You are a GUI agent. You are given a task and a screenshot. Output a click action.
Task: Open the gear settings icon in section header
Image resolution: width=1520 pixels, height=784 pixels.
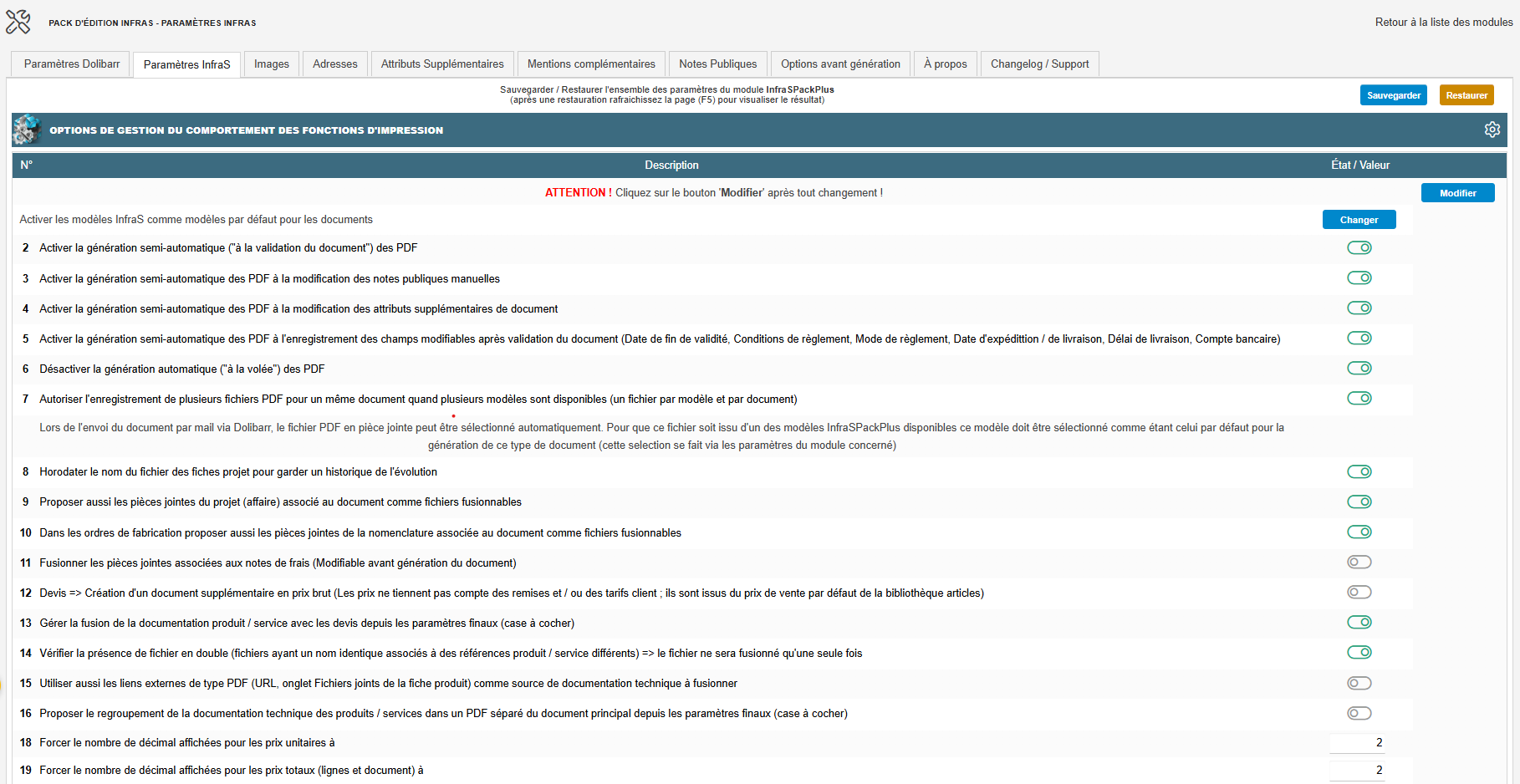pyautogui.click(x=1492, y=130)
